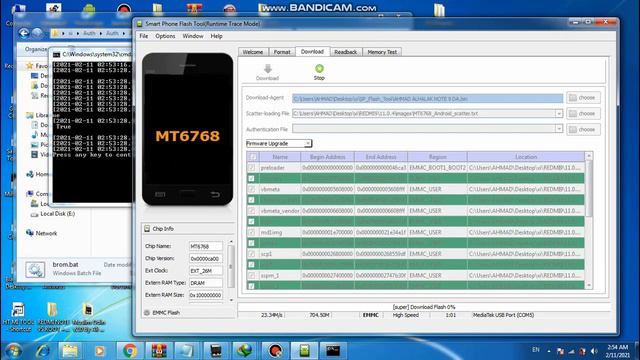Click the Flash Tool title bar icon
The image size is (640, 360).
coord(140,24)
